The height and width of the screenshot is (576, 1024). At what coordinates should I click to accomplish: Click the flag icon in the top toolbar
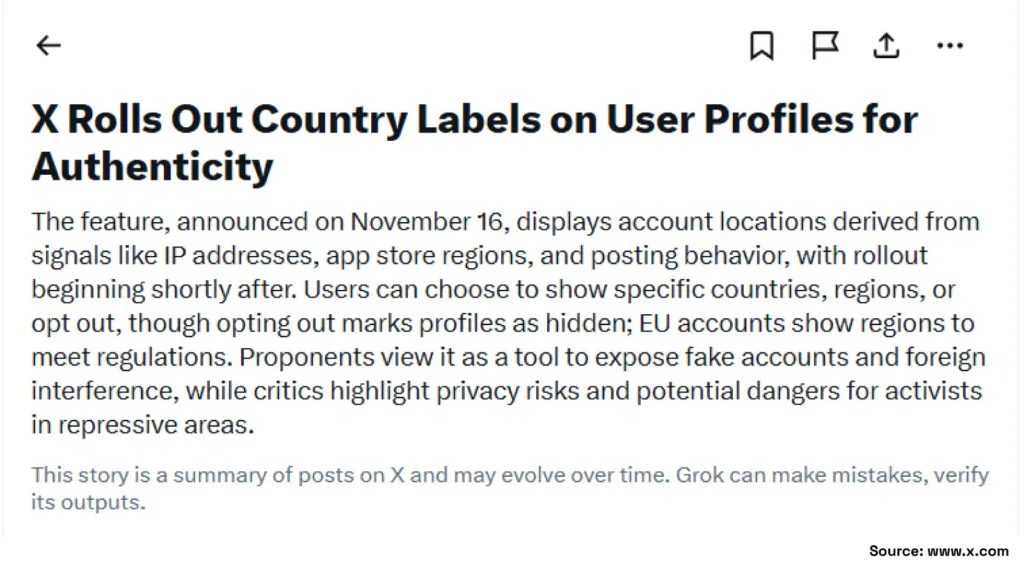(x=825, y=45)
